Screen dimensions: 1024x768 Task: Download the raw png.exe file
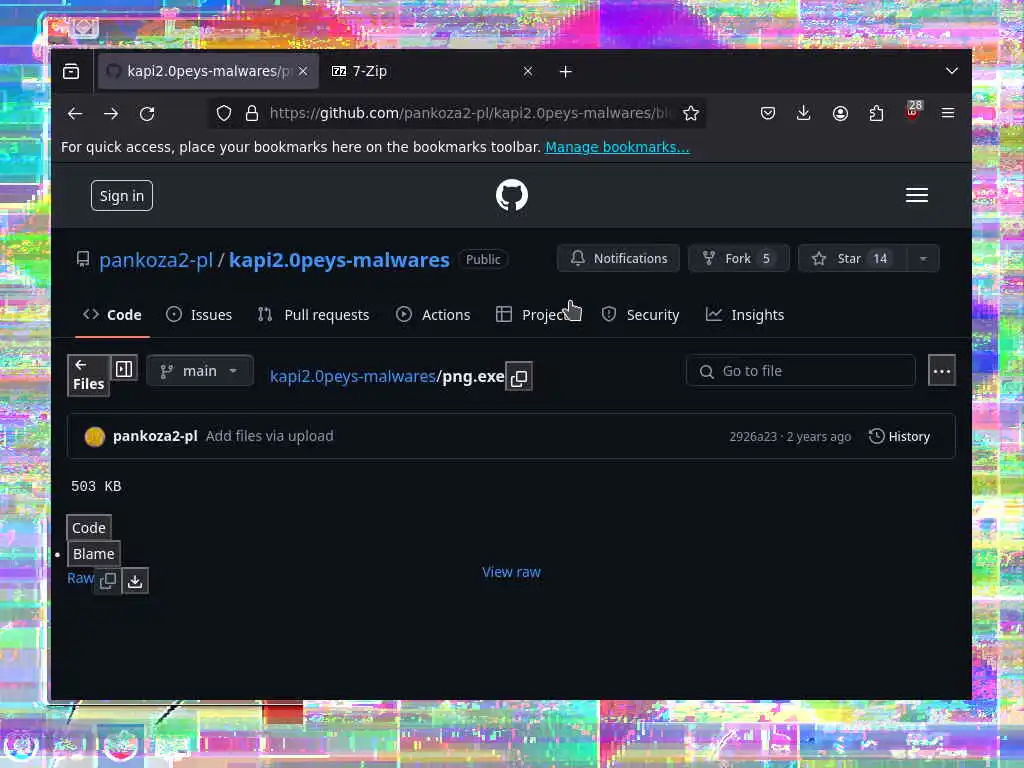[135, 581]
